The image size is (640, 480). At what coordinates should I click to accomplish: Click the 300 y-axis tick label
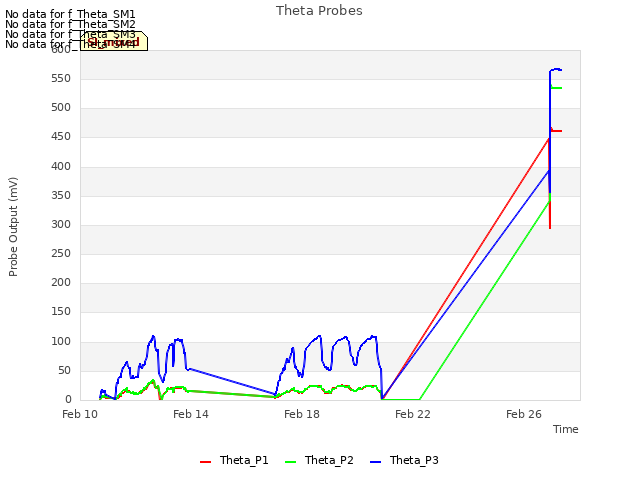pyautogui.click(x=61, y=224)
